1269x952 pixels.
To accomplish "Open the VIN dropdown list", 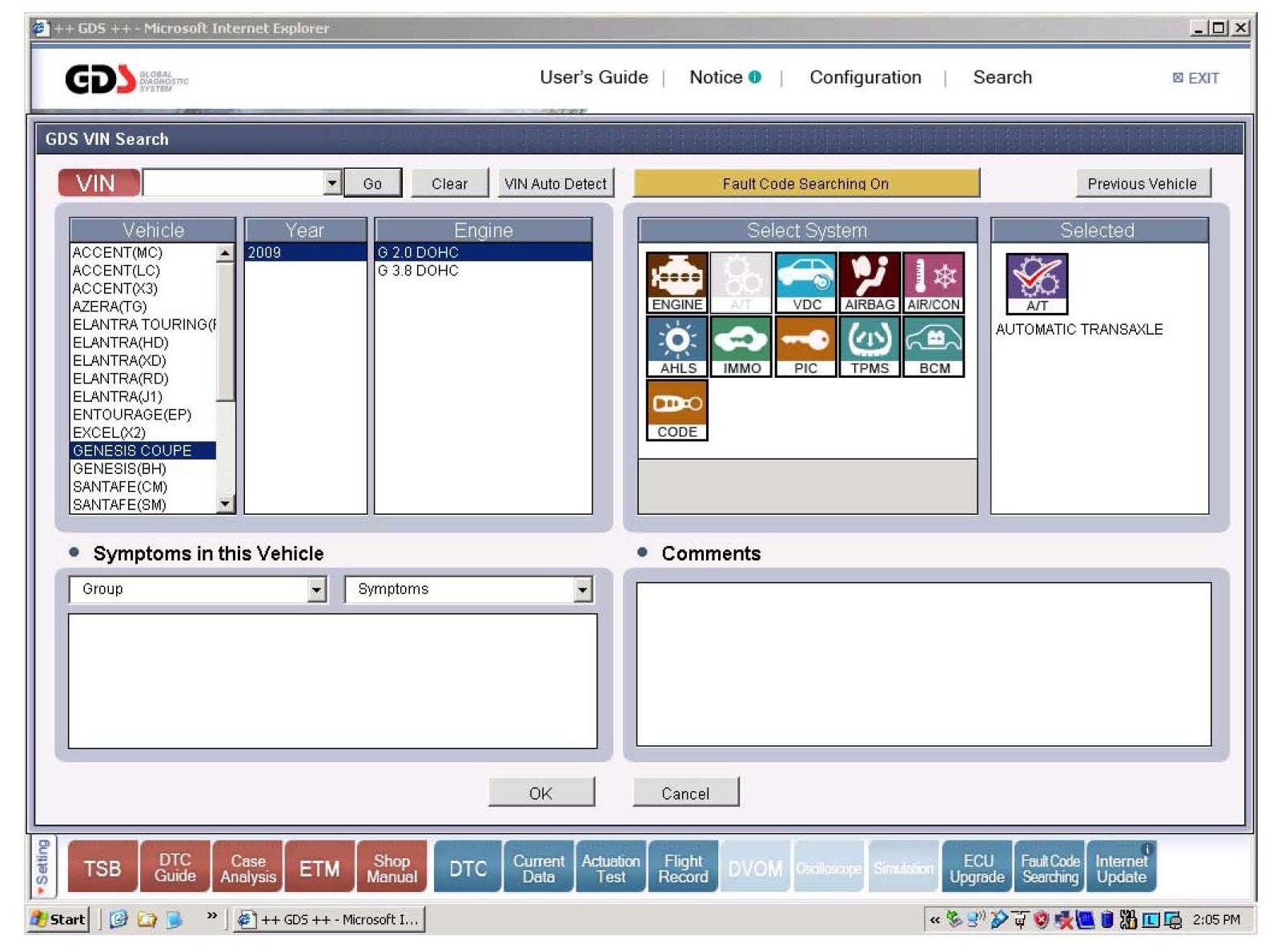I will point(332,183).
